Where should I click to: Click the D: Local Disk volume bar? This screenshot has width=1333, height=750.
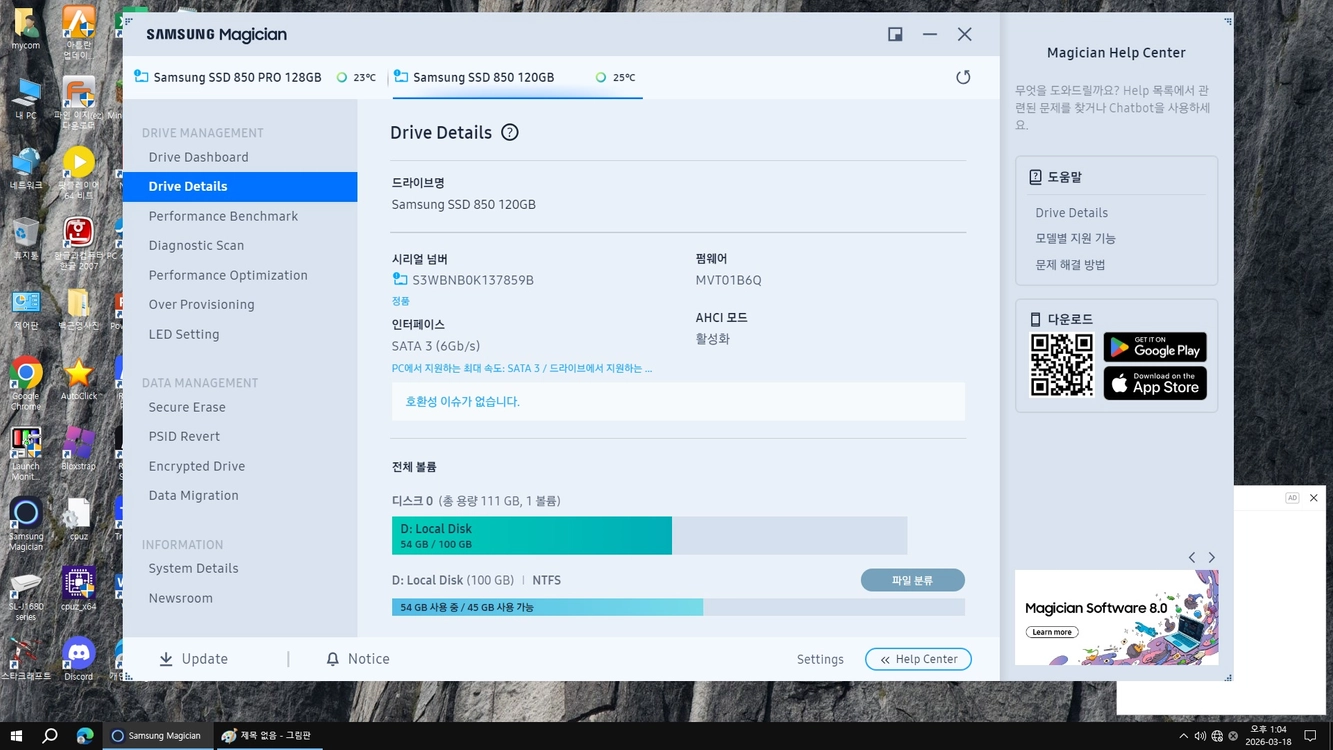tap(649, 535)
